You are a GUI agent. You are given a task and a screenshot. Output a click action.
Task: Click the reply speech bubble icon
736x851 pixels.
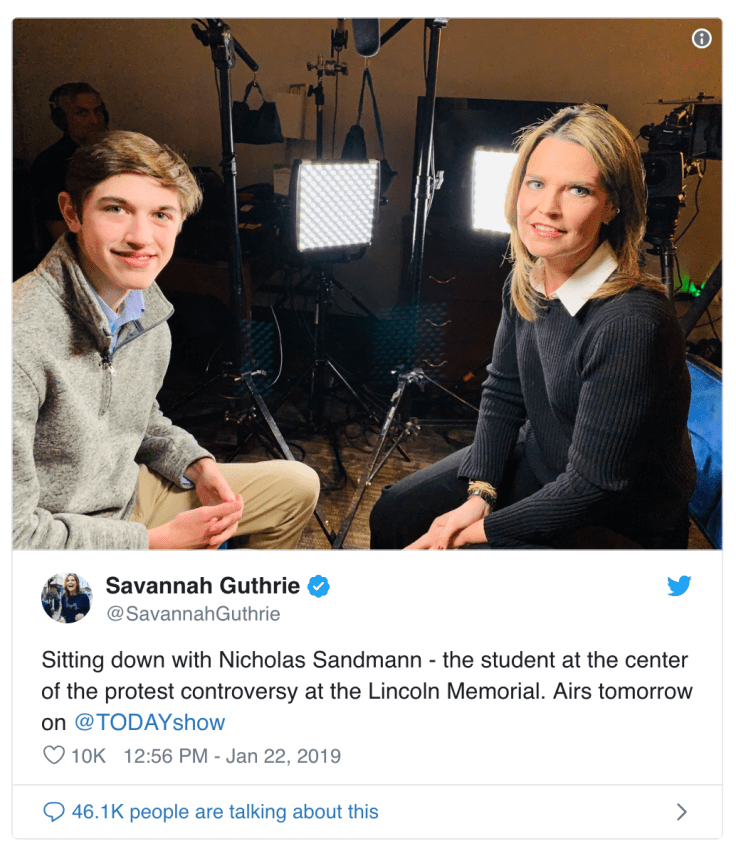54,812
